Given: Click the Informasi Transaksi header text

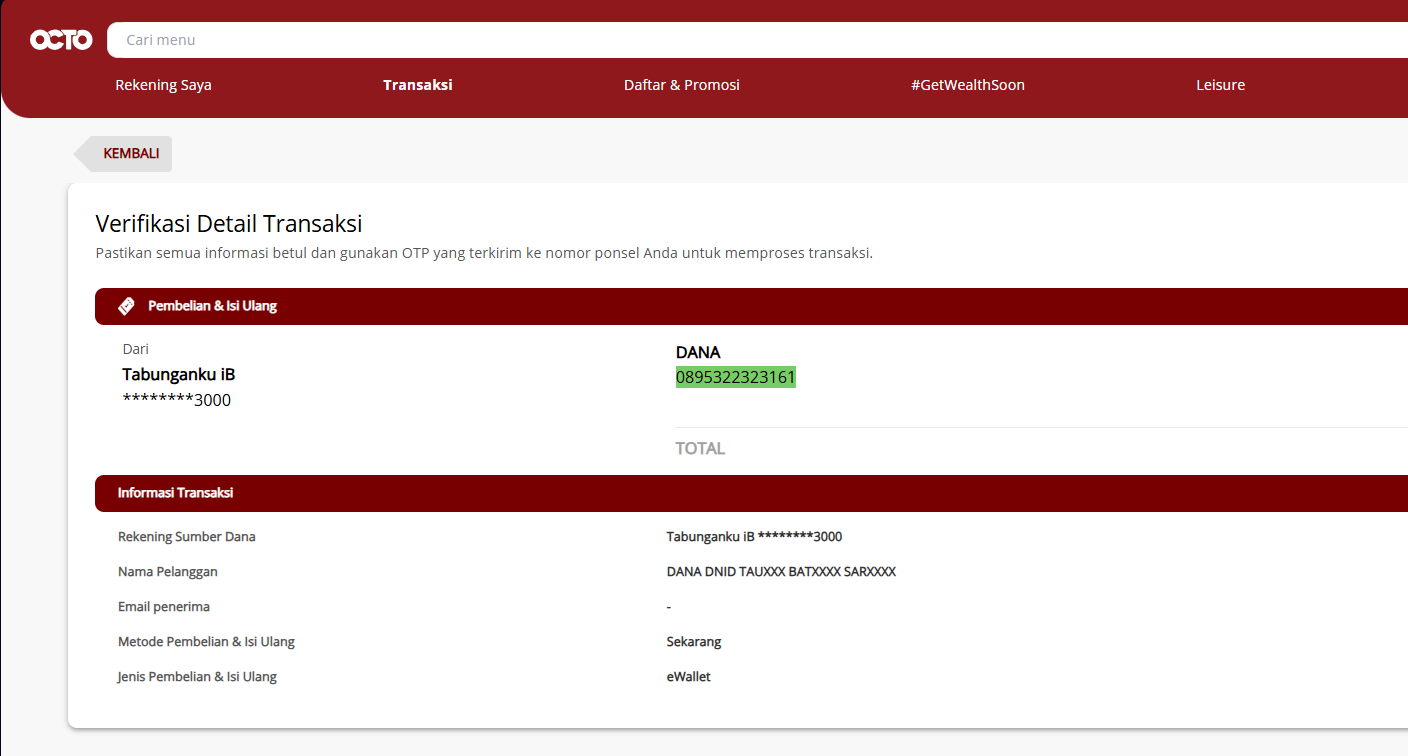Looking at the screenshot, I should pos(175,493).
